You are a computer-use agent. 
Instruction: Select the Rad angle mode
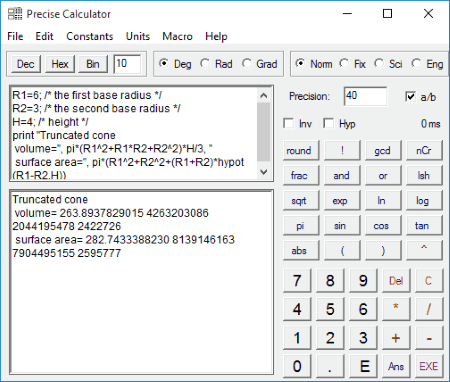[x=216, y=64]
